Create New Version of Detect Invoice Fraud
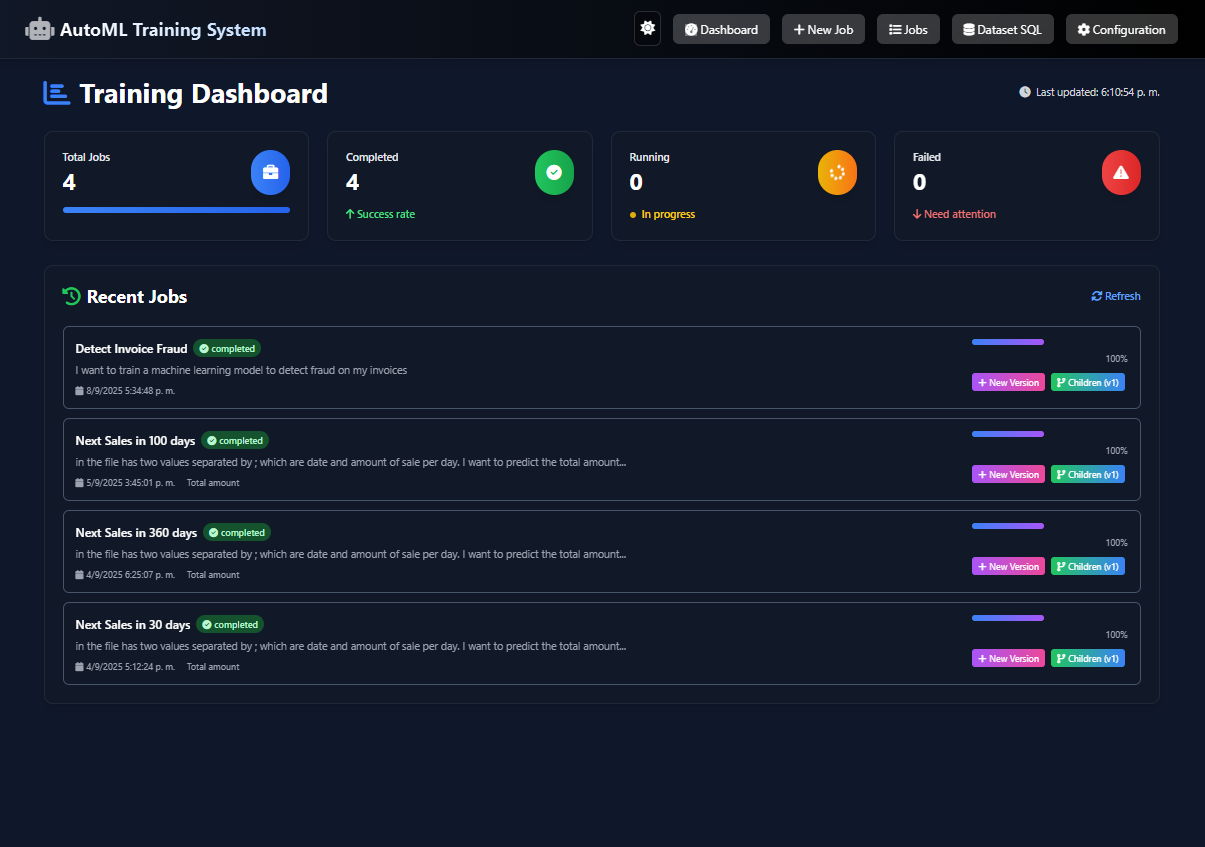This screenshot has height=847, width=1205. click(1008, 383)
